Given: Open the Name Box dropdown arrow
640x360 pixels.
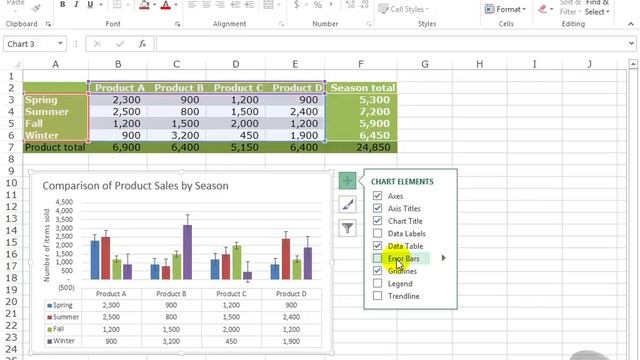Looking at the screenshot, I should point(60,44).
